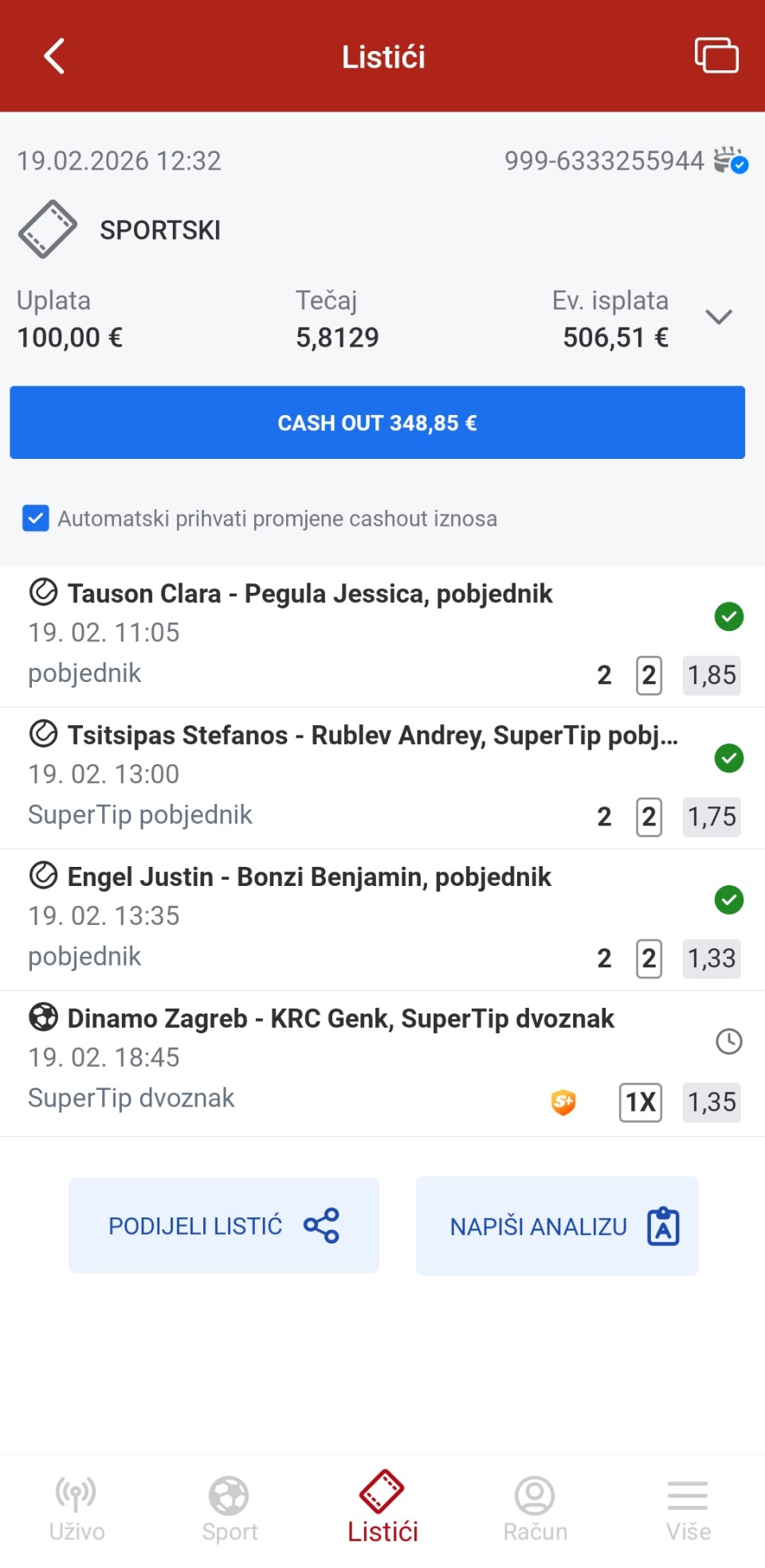Open the Uživo live tab
Viewport: 765px width, 1568px height.
point(76,1508)
